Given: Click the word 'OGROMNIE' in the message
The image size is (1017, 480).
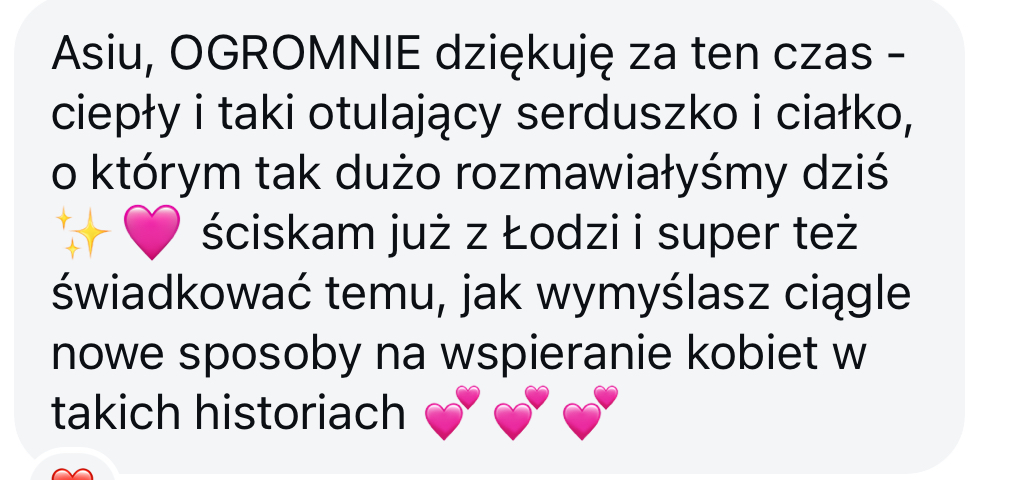Looking at the screenshot, I should (295, 54).
